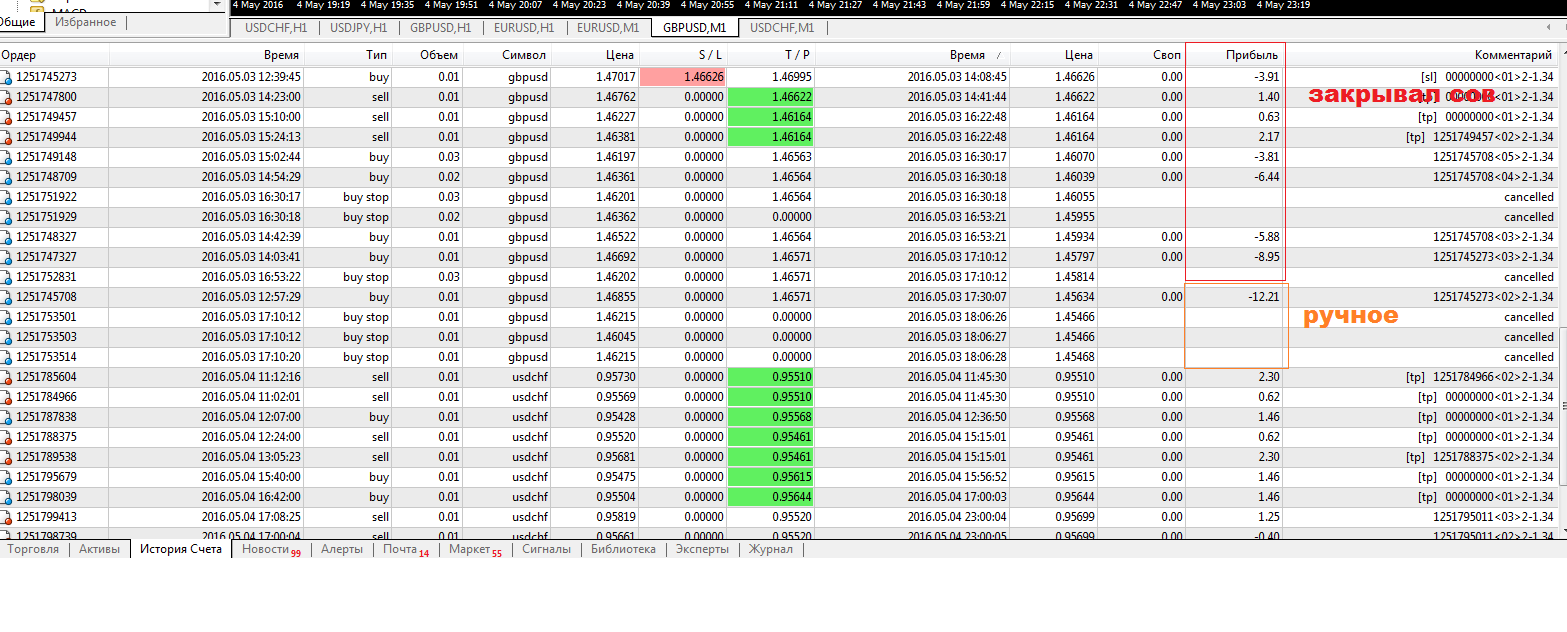This screenshot has height=632, width=1567.
Task: Click the open price 1.46855
Action: click(x=614, y=297)
